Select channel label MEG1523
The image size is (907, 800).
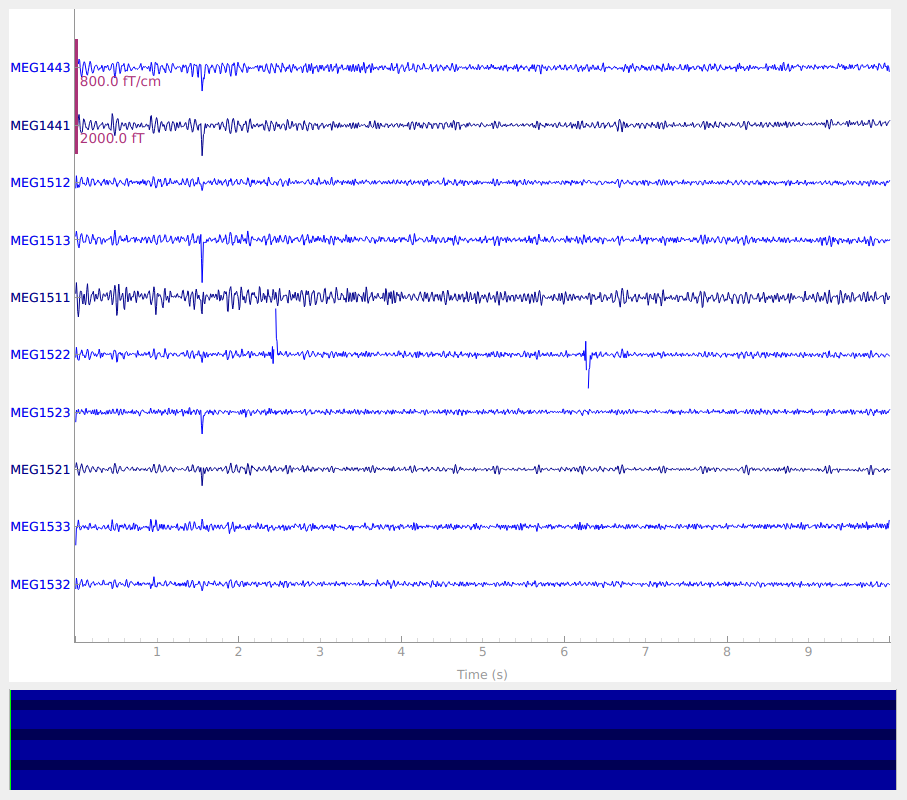(40, 413)
